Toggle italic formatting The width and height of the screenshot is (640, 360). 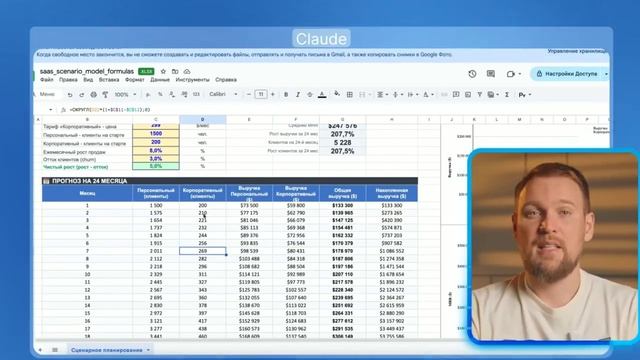298,95
